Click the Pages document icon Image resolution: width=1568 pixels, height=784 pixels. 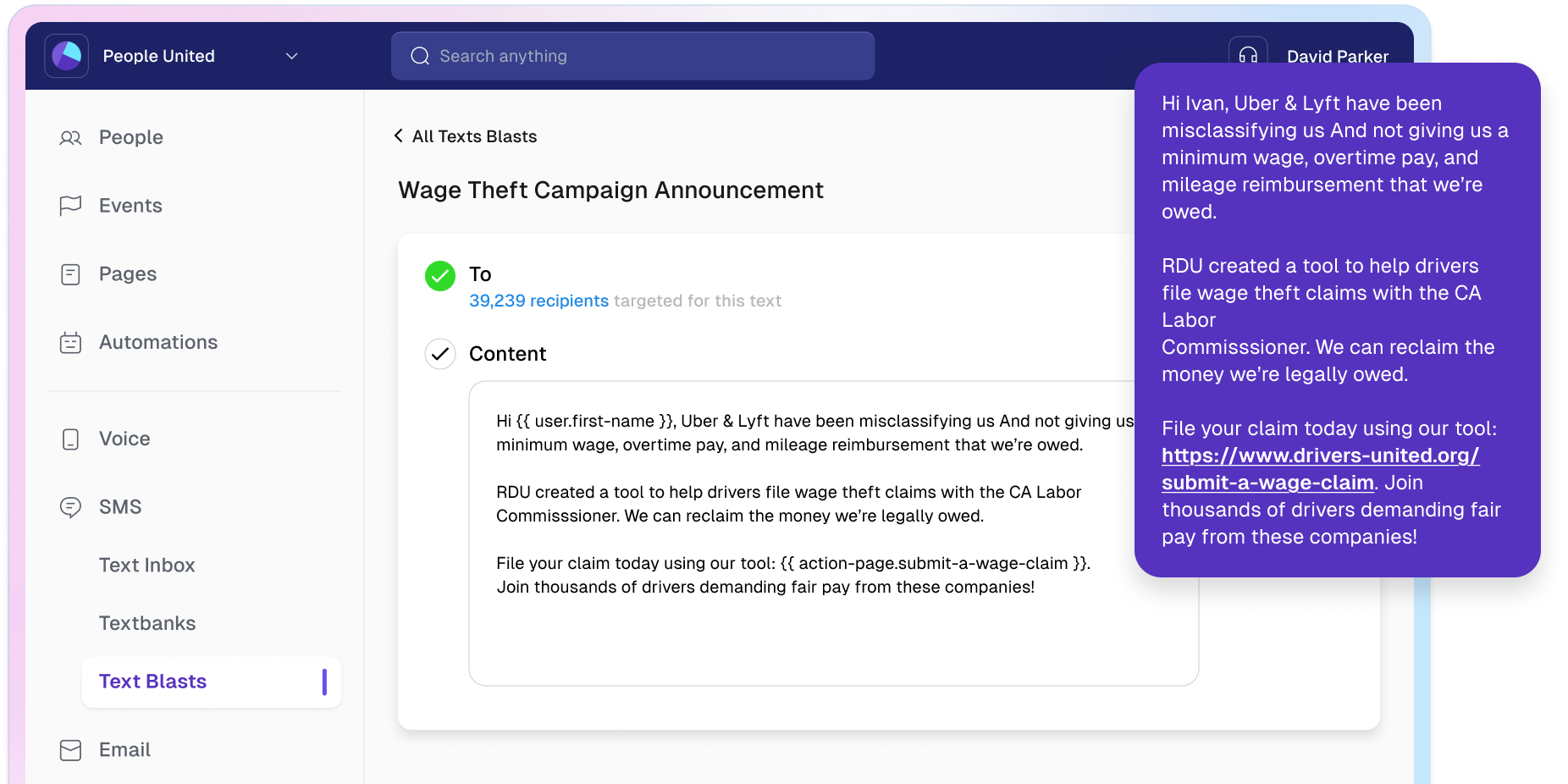71,274
